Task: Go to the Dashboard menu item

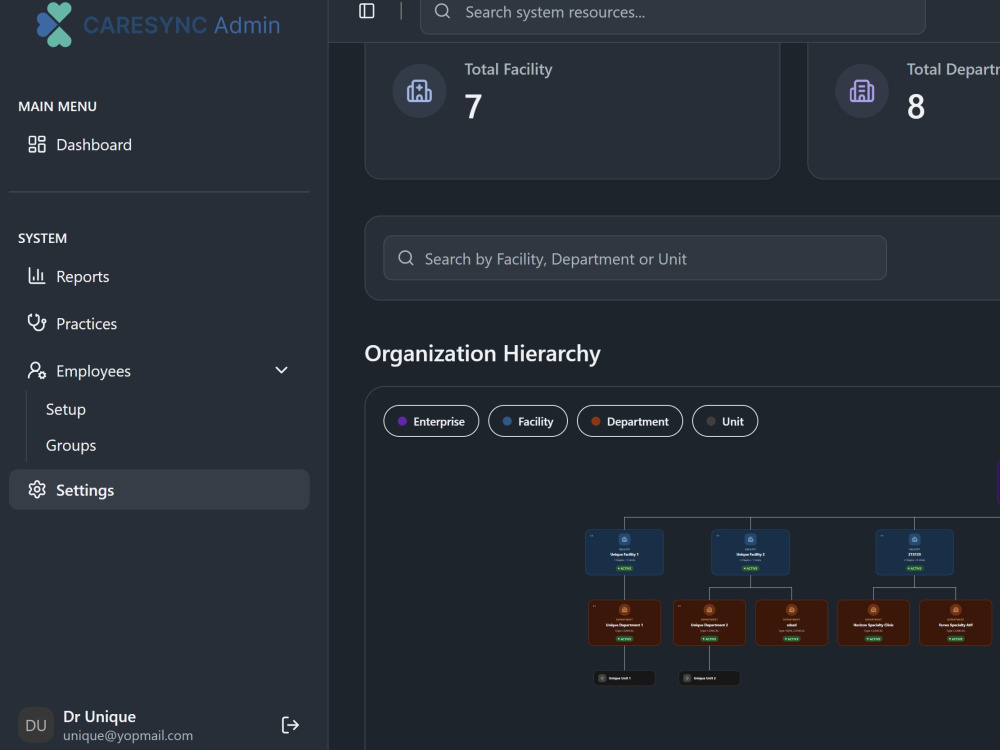Action: point(159,145)
